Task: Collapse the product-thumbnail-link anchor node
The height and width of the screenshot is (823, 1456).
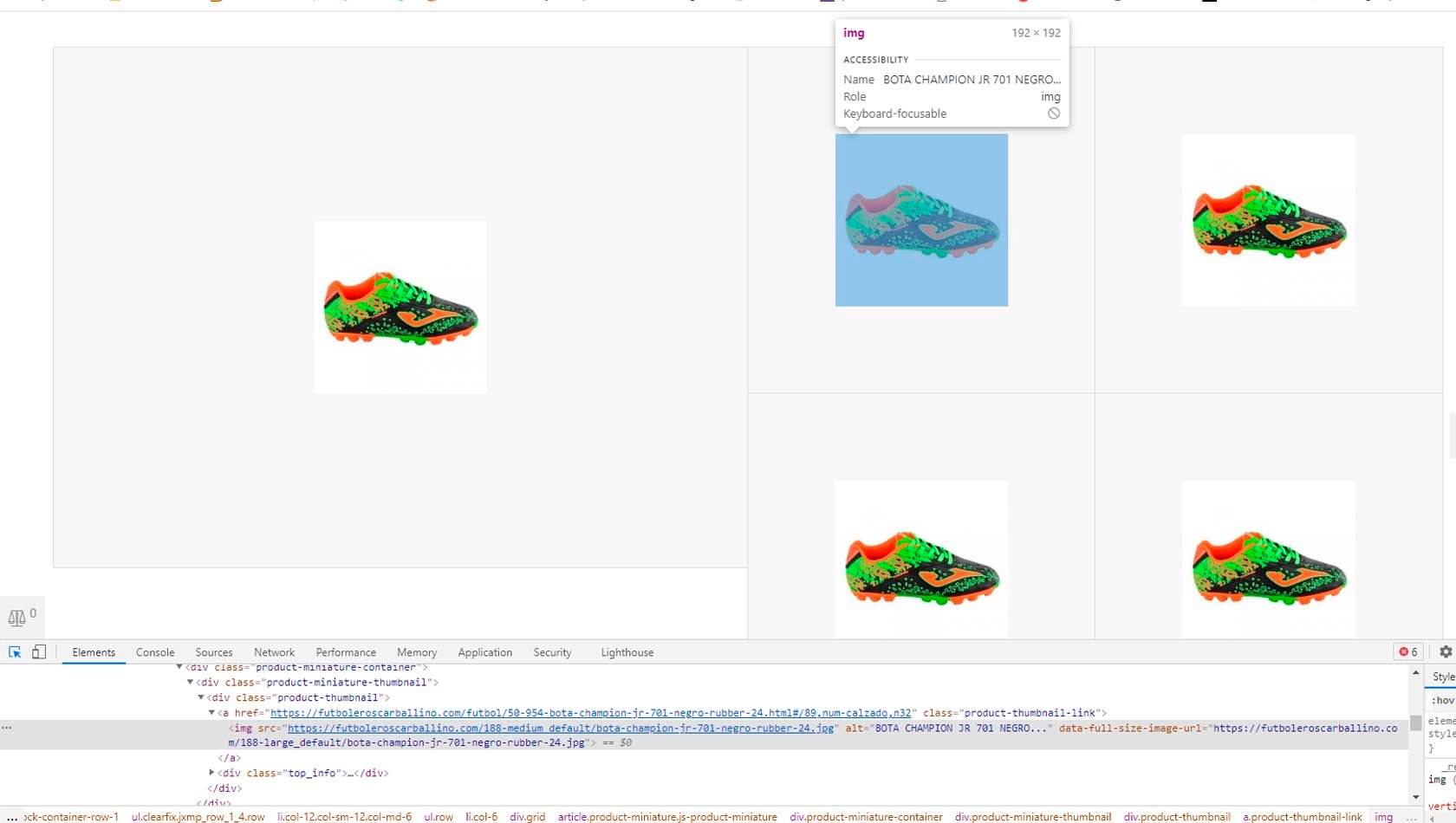Action: [211, 713]
